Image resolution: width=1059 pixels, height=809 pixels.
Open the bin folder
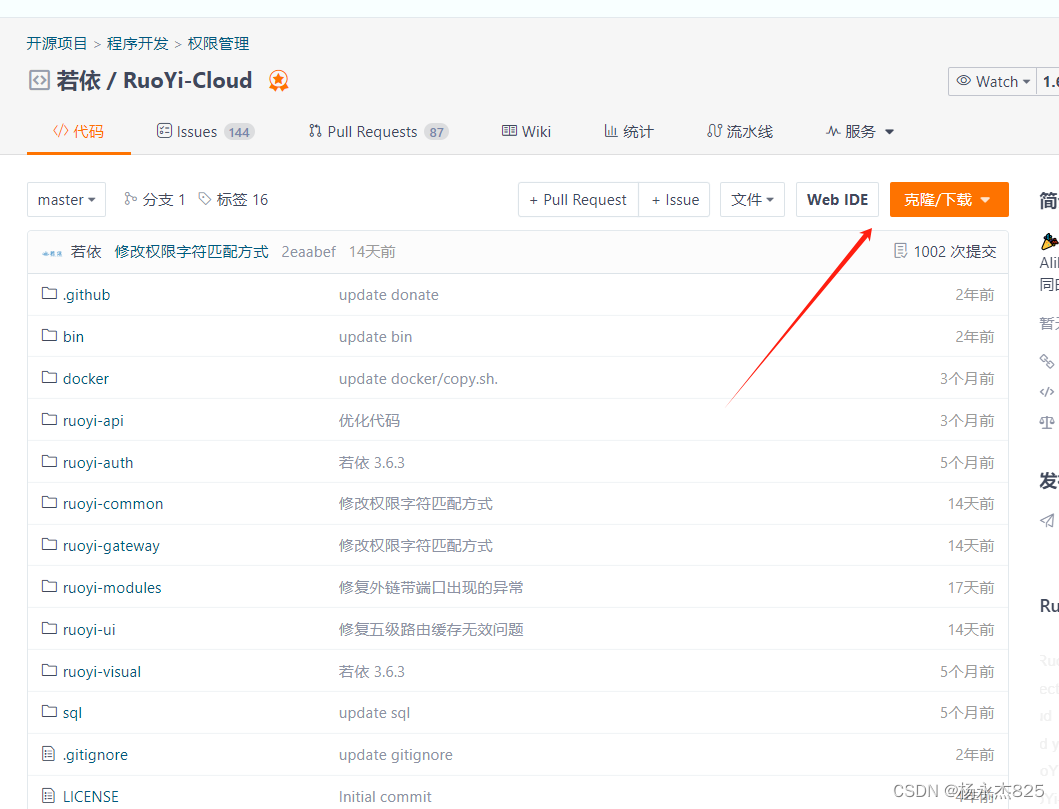pyautogui.click(x=73, y=336)
